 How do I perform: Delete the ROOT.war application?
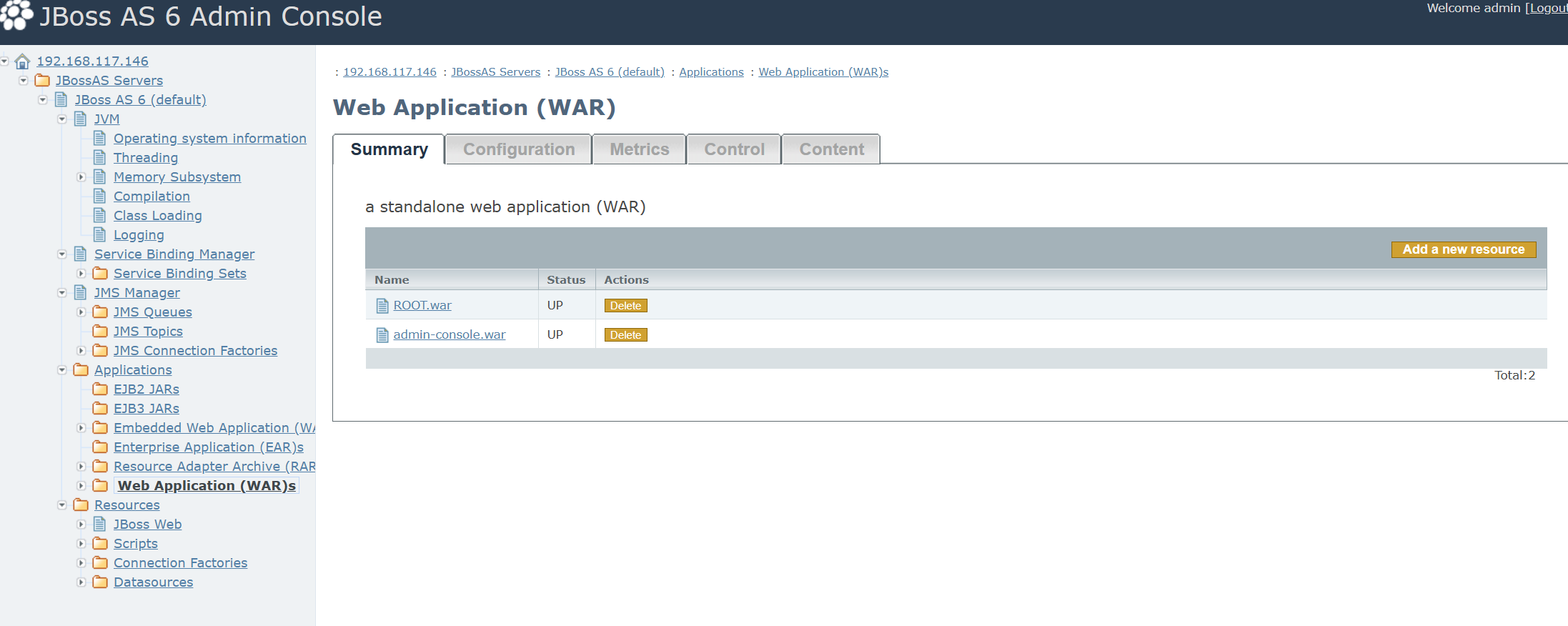pos(625,306)
